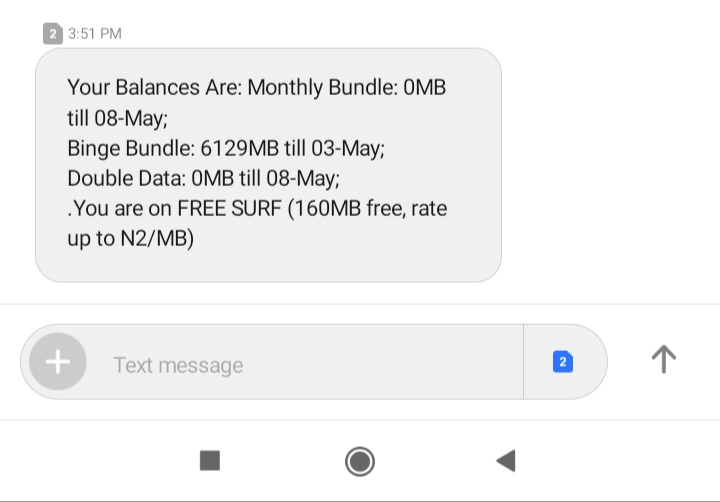This screenshot has width=720, height=502.
Task: Tap gray SIM 2 badge beside timestamp
Action: tap(53, 34)
